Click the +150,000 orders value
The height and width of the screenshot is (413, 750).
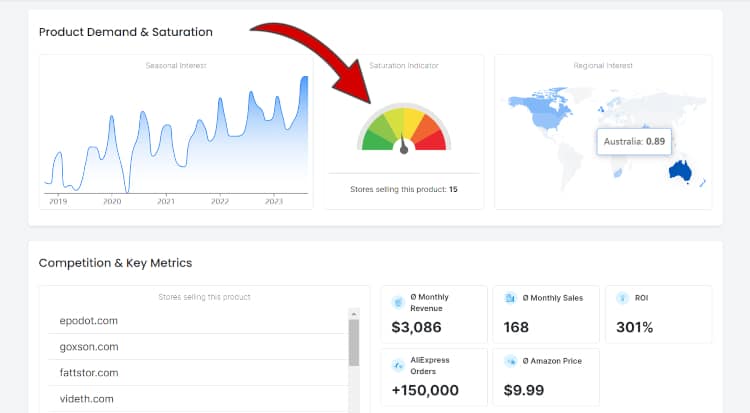point(425,391)
